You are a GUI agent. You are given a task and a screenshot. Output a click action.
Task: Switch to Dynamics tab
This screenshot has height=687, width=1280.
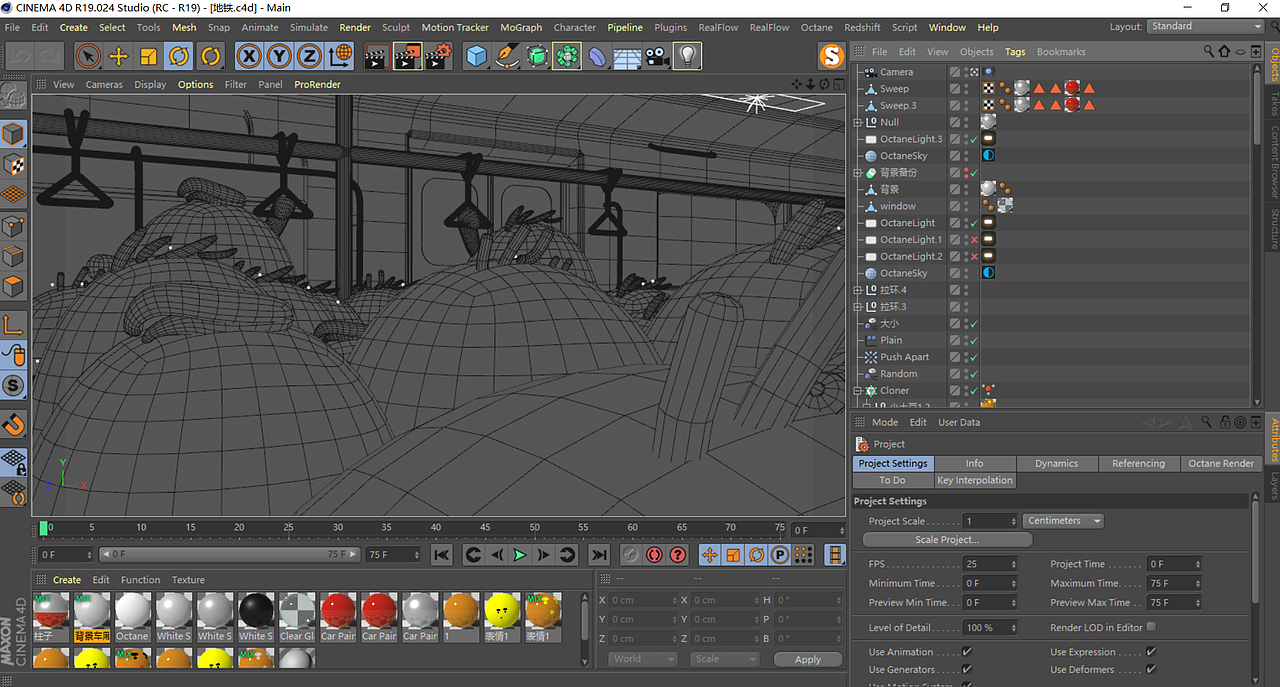click(1056, 463)
